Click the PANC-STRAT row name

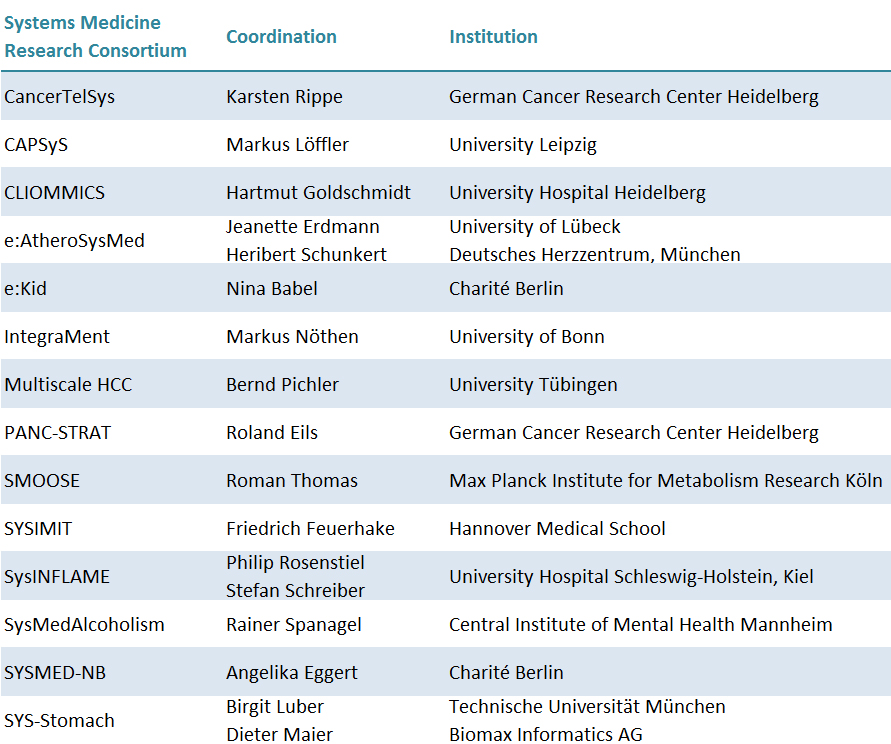point(57,433)
